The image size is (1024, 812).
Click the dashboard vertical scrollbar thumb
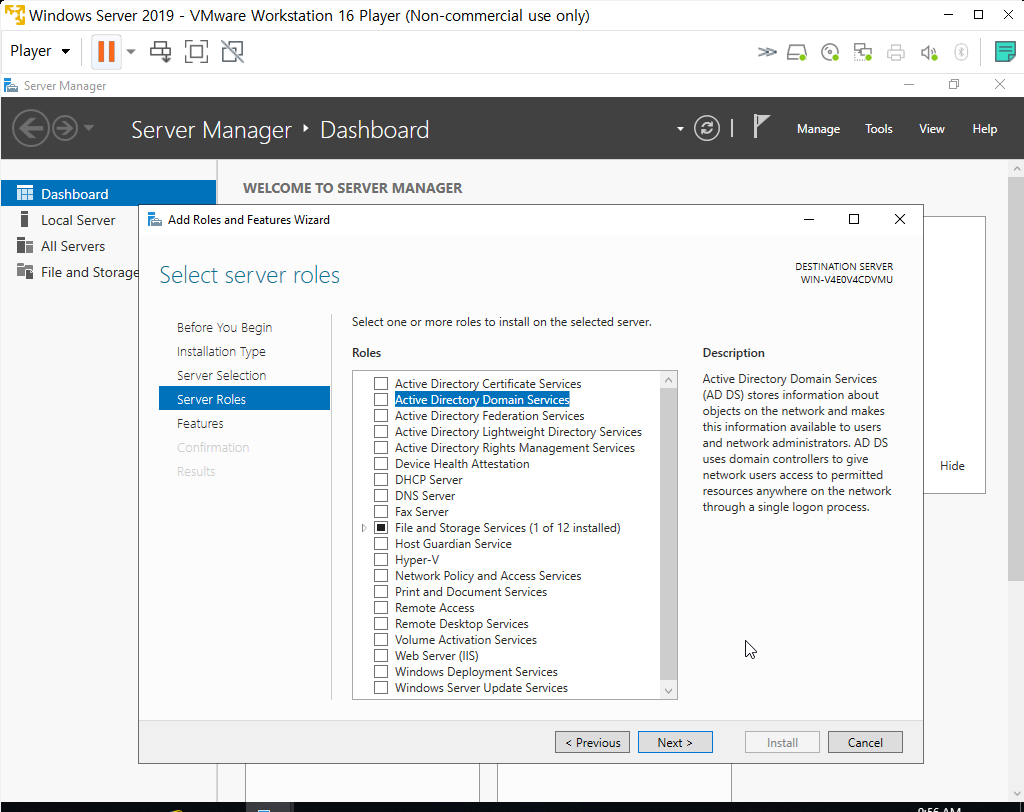click(1016, 378)
